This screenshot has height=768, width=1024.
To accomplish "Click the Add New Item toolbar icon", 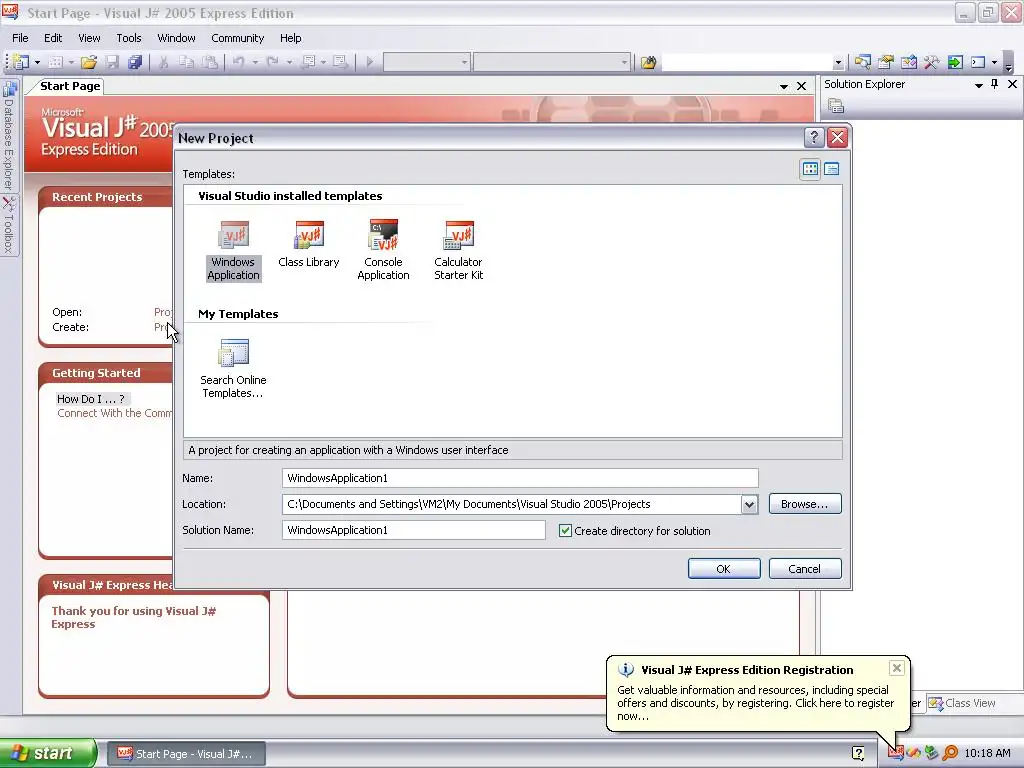I will coord(56,62).
